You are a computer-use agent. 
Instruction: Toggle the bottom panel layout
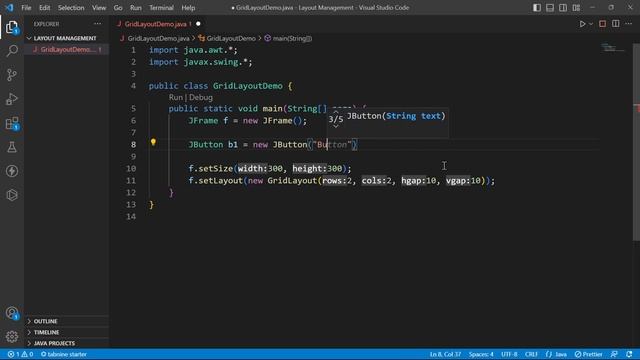point(550,8)
